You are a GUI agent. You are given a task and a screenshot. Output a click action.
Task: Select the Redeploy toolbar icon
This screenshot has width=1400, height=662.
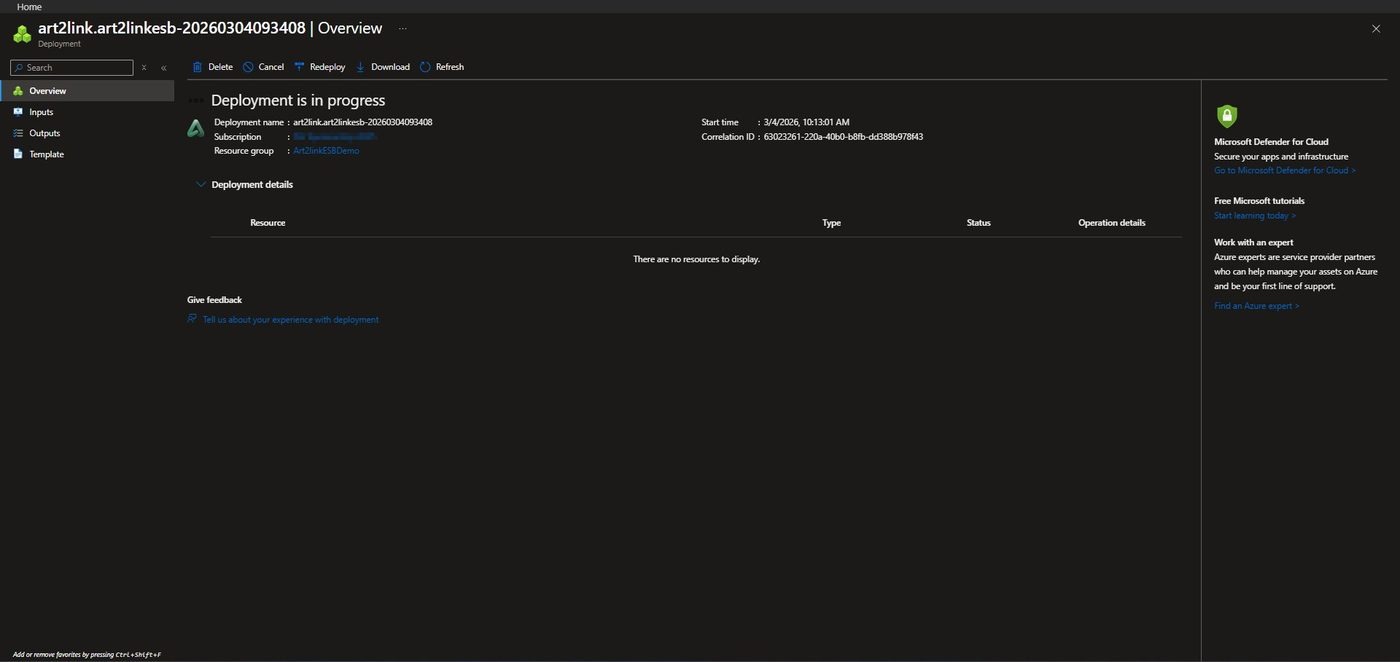click(x=299, y=67)
